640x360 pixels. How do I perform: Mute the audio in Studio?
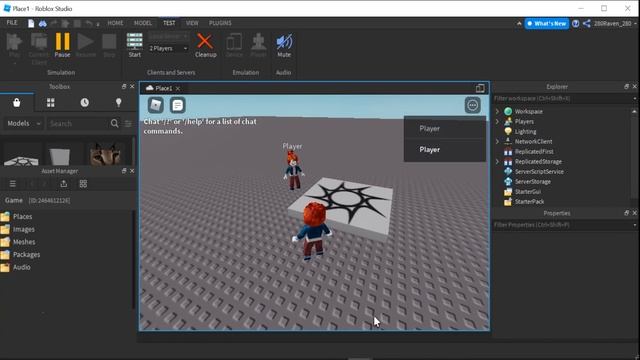click(284, 45)
